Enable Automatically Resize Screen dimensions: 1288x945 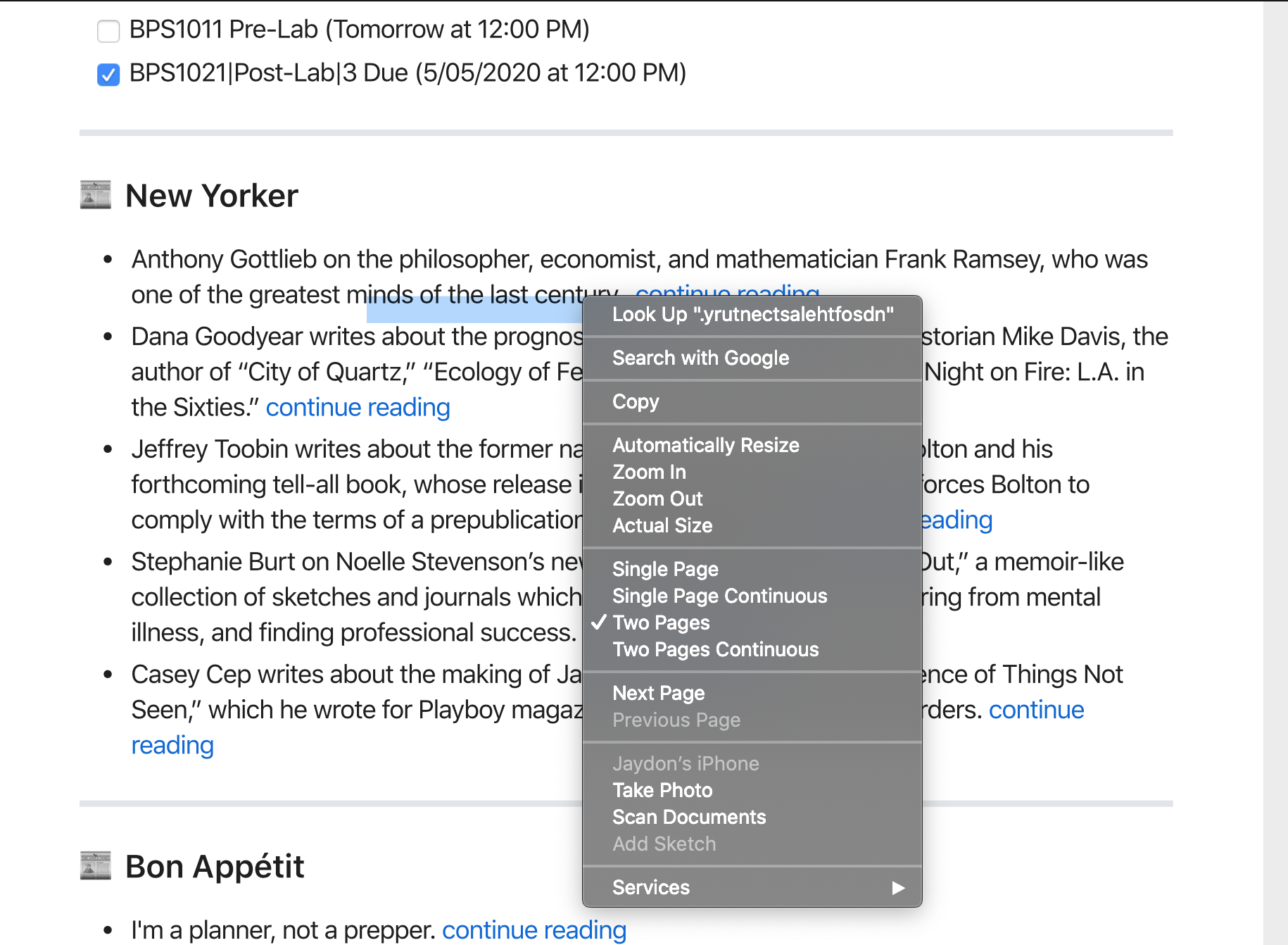click(705, 444)
